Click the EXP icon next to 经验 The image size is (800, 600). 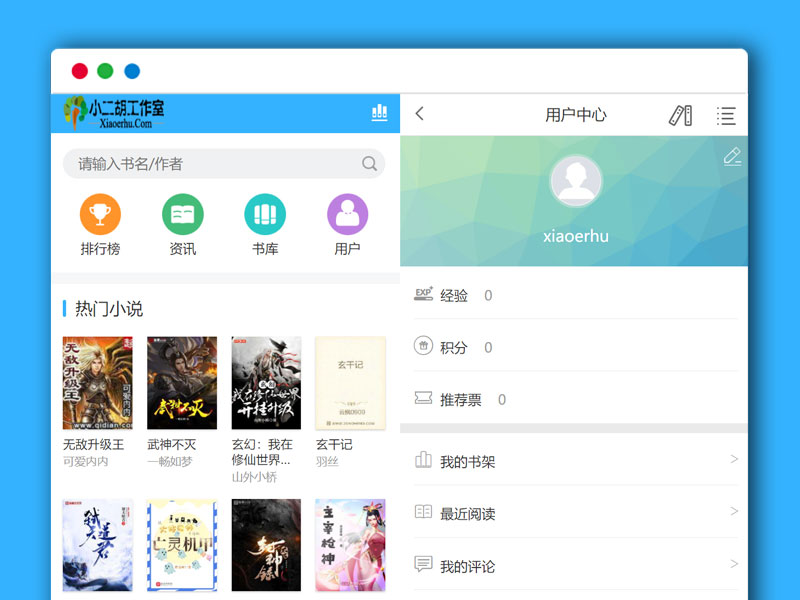click(424, 295)
